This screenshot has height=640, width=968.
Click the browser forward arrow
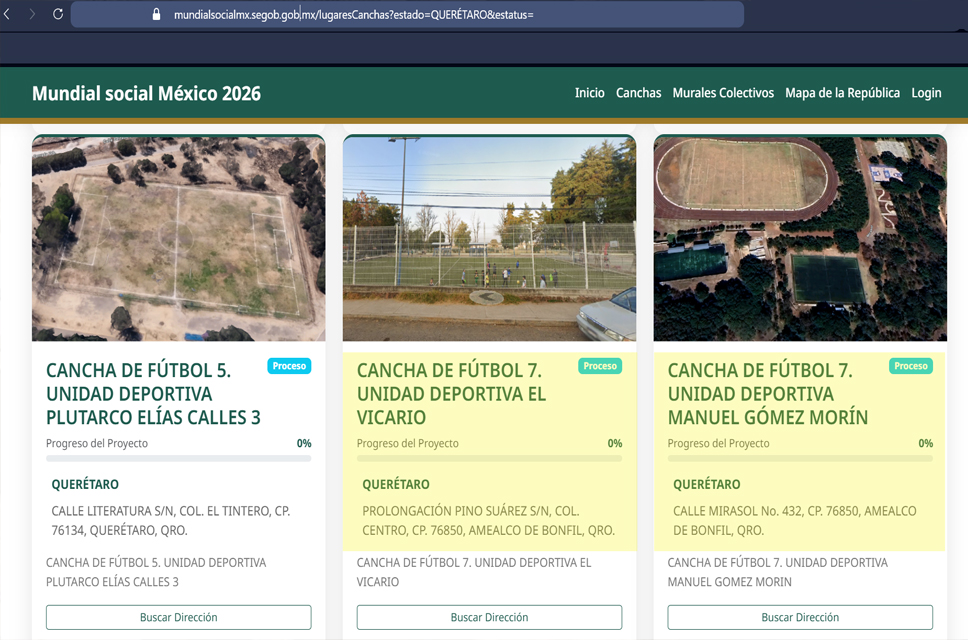32,14
